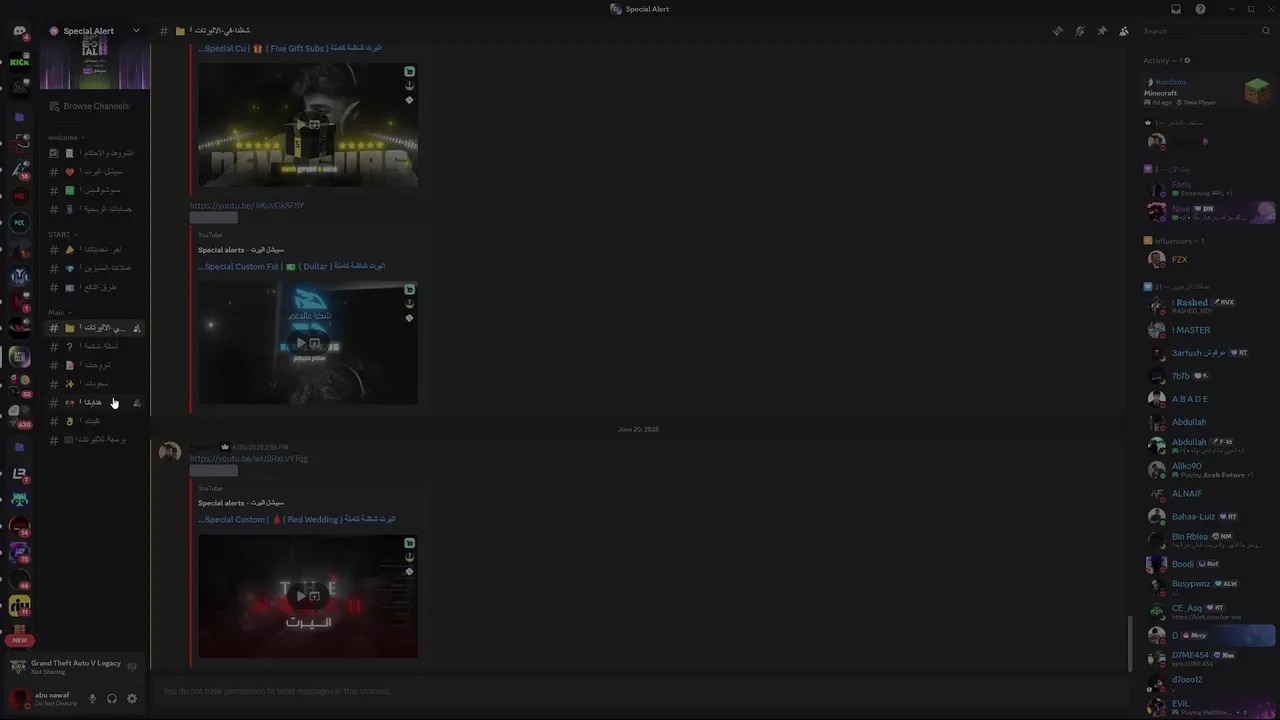The height and width of the screenshot is (720, 1280).
Task: Click Special alerts author name in Dollar embed
Action: pyautogui.click(x=241, y=249)
